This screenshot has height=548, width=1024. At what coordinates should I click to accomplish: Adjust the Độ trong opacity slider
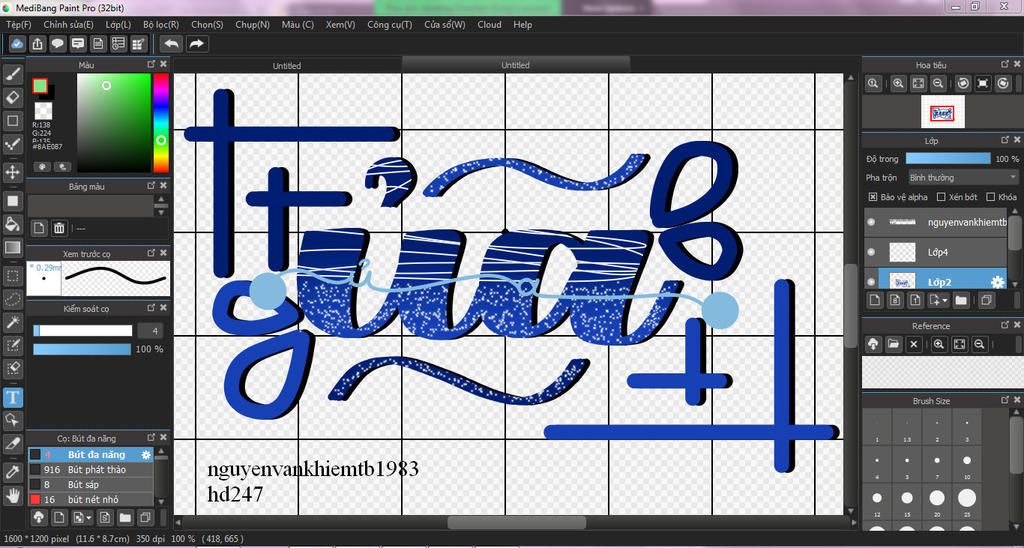(948, 159)
